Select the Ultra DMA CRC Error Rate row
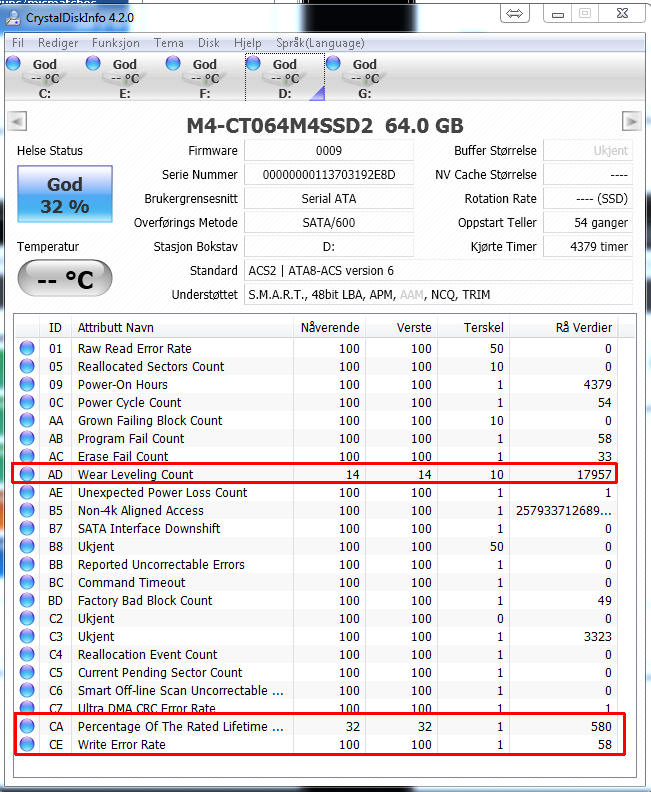The width and height of the screenshot is (651, 792). (x=316, y=708)
